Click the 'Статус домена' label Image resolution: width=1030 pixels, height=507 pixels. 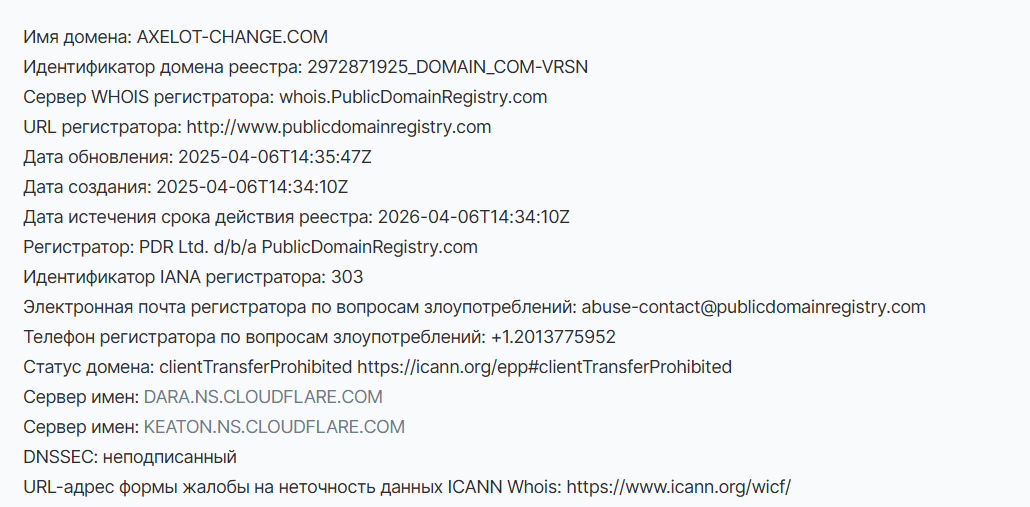click(88, 367)
